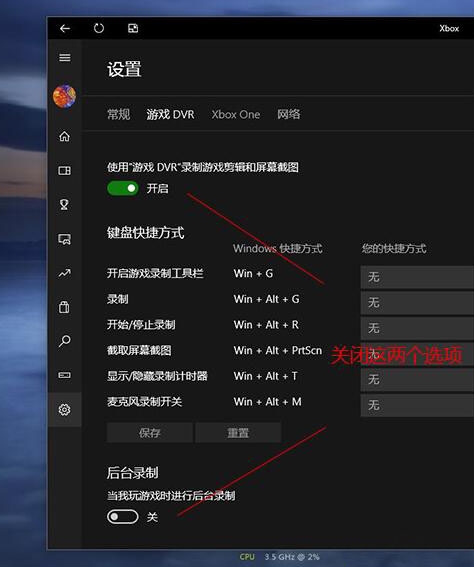Click the Win + Alt + R shortcut text

[x=266, y=325]
